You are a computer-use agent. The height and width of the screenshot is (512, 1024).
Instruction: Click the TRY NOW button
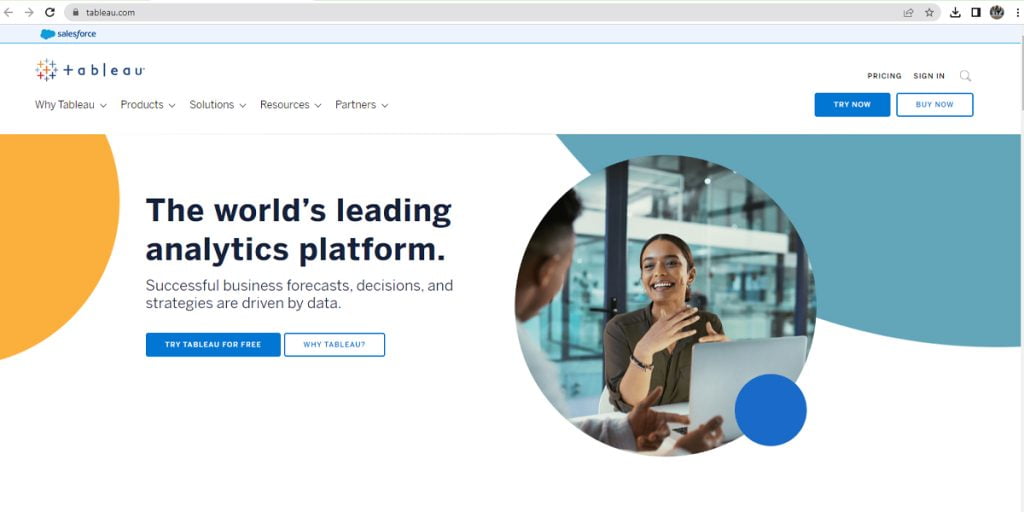pos(852,104)
